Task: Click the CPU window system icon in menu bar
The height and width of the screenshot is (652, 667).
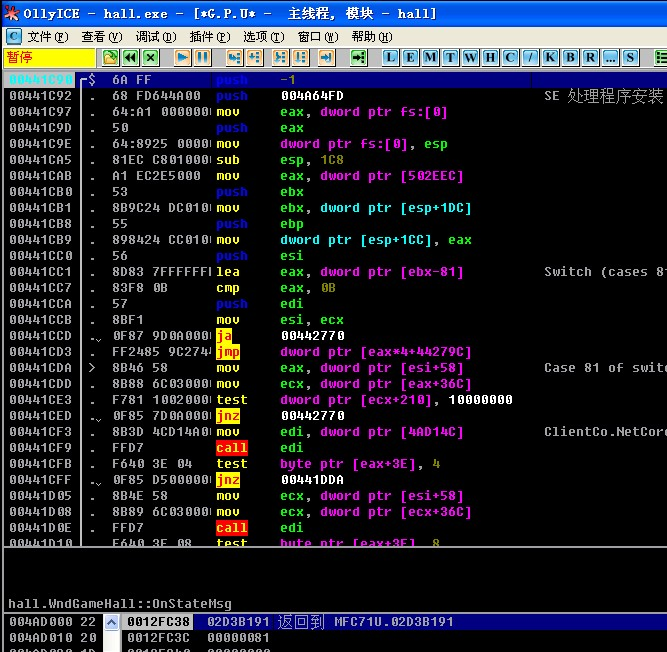Action: (x=14, y=37)
